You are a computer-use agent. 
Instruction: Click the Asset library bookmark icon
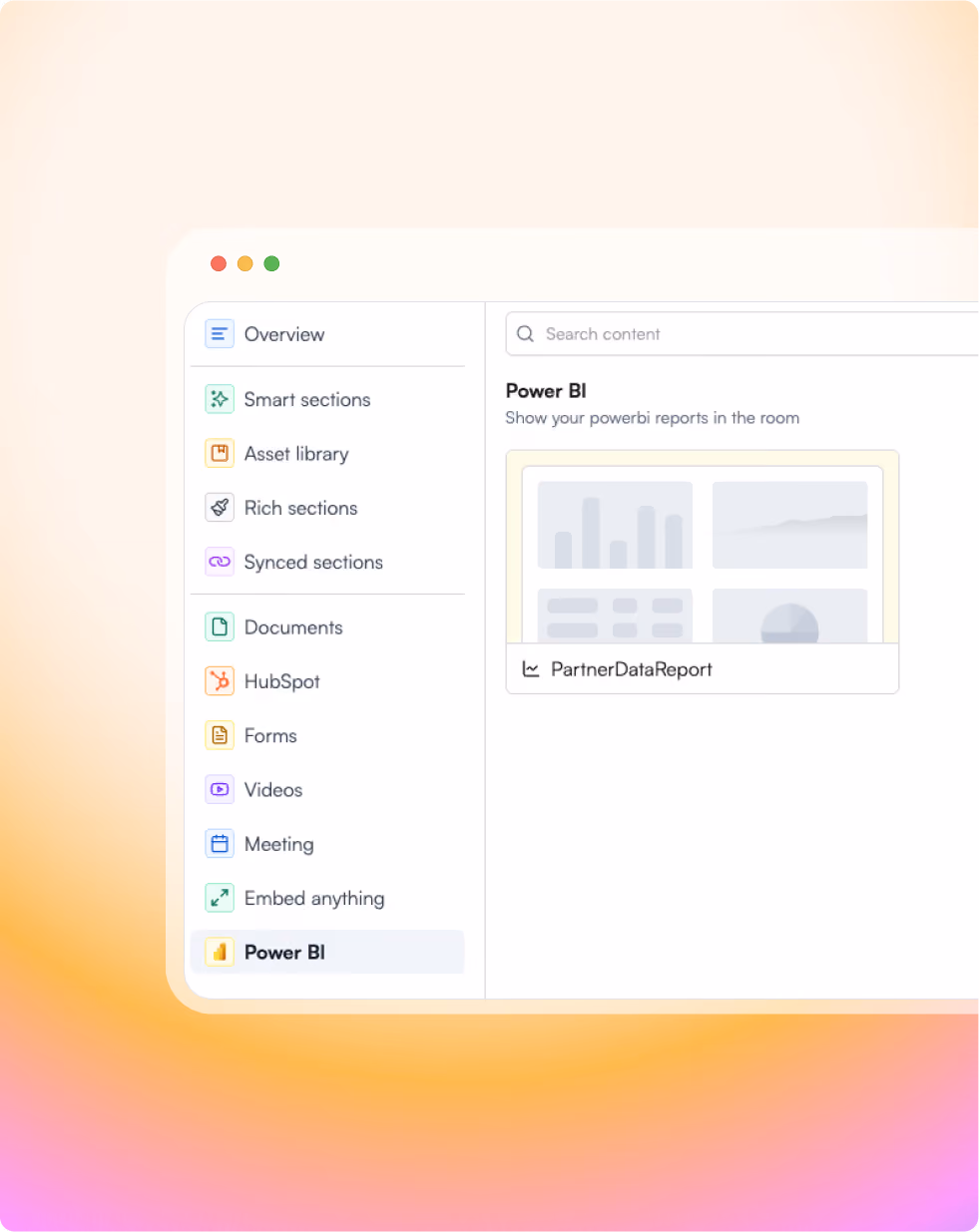pos(220,453)
